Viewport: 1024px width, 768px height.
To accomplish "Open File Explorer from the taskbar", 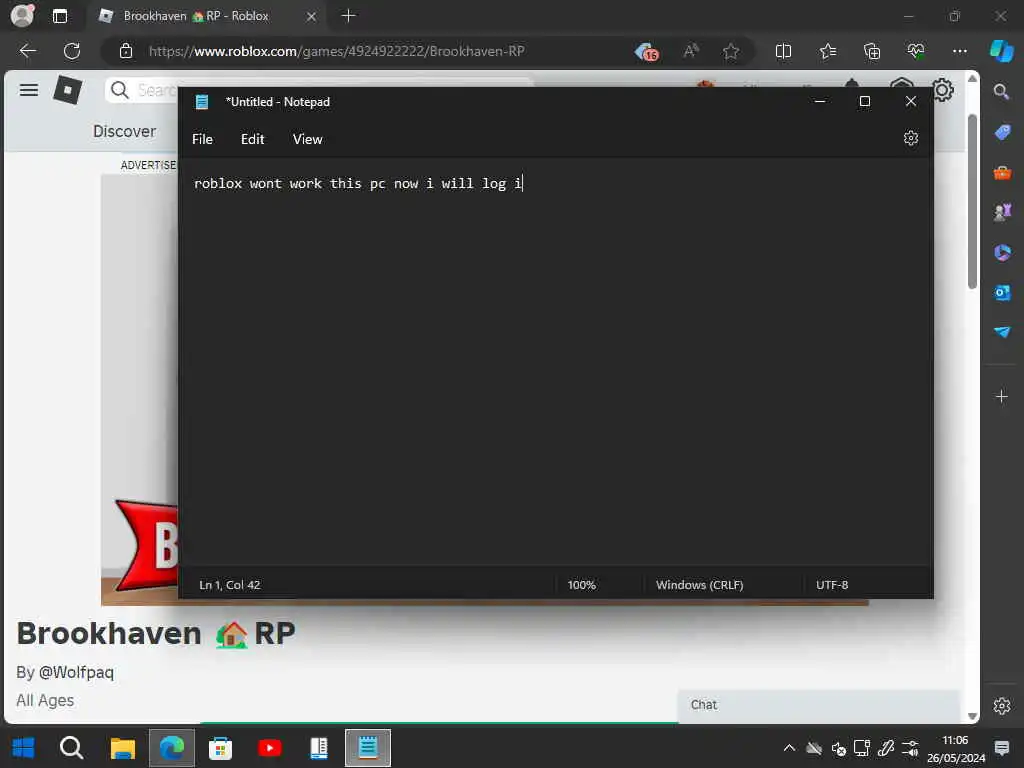I will point(122,748).
